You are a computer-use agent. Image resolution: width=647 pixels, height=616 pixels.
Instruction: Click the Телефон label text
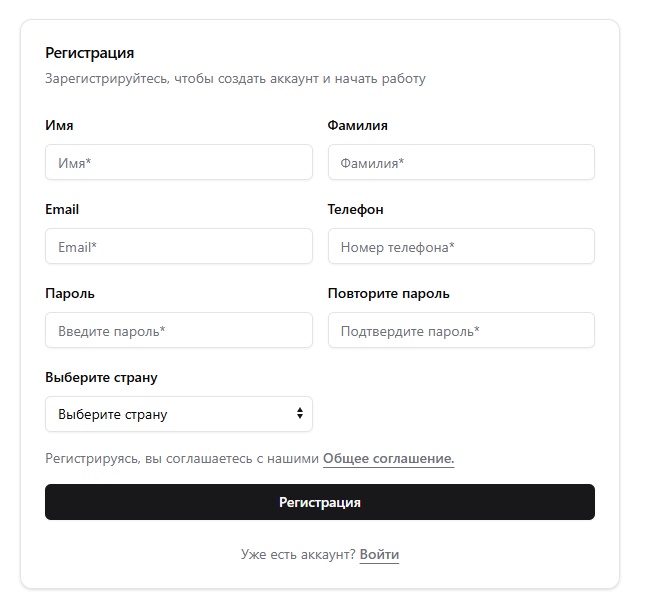click(x=355, y=210)
